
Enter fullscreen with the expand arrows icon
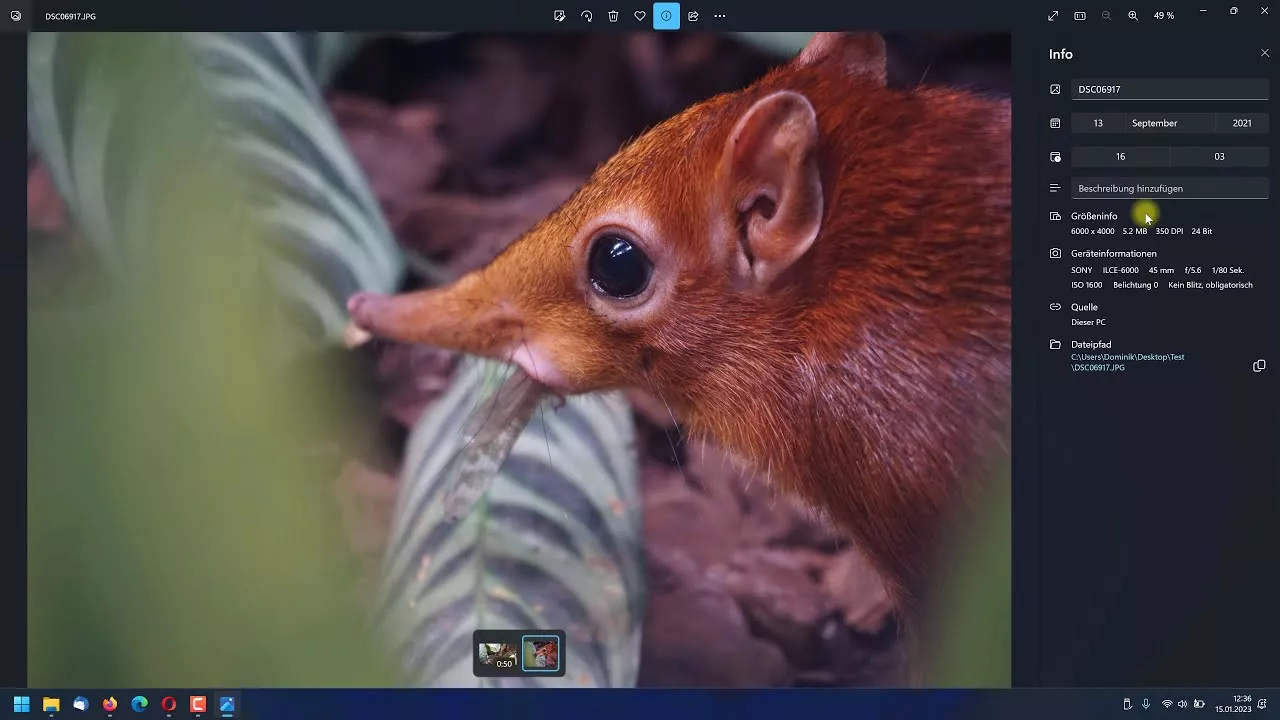[1053, 16]
